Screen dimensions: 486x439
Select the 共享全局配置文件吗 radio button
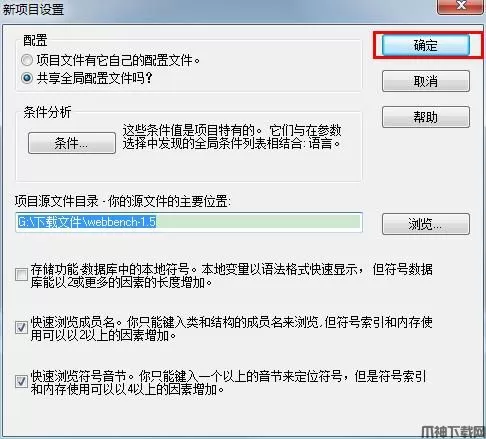(27, 78)
